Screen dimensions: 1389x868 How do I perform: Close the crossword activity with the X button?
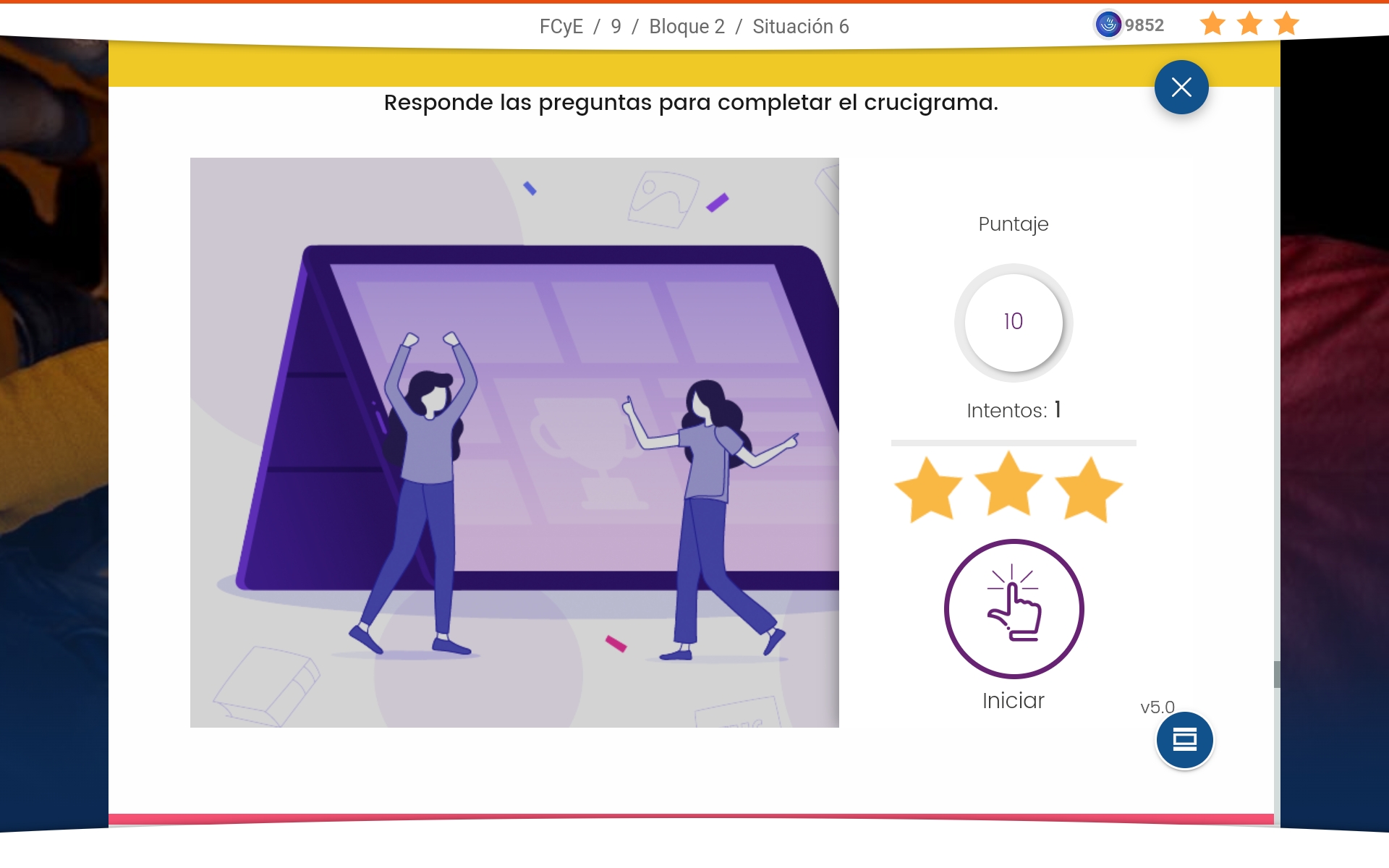pyautogui.click(x=1181, y=88)
